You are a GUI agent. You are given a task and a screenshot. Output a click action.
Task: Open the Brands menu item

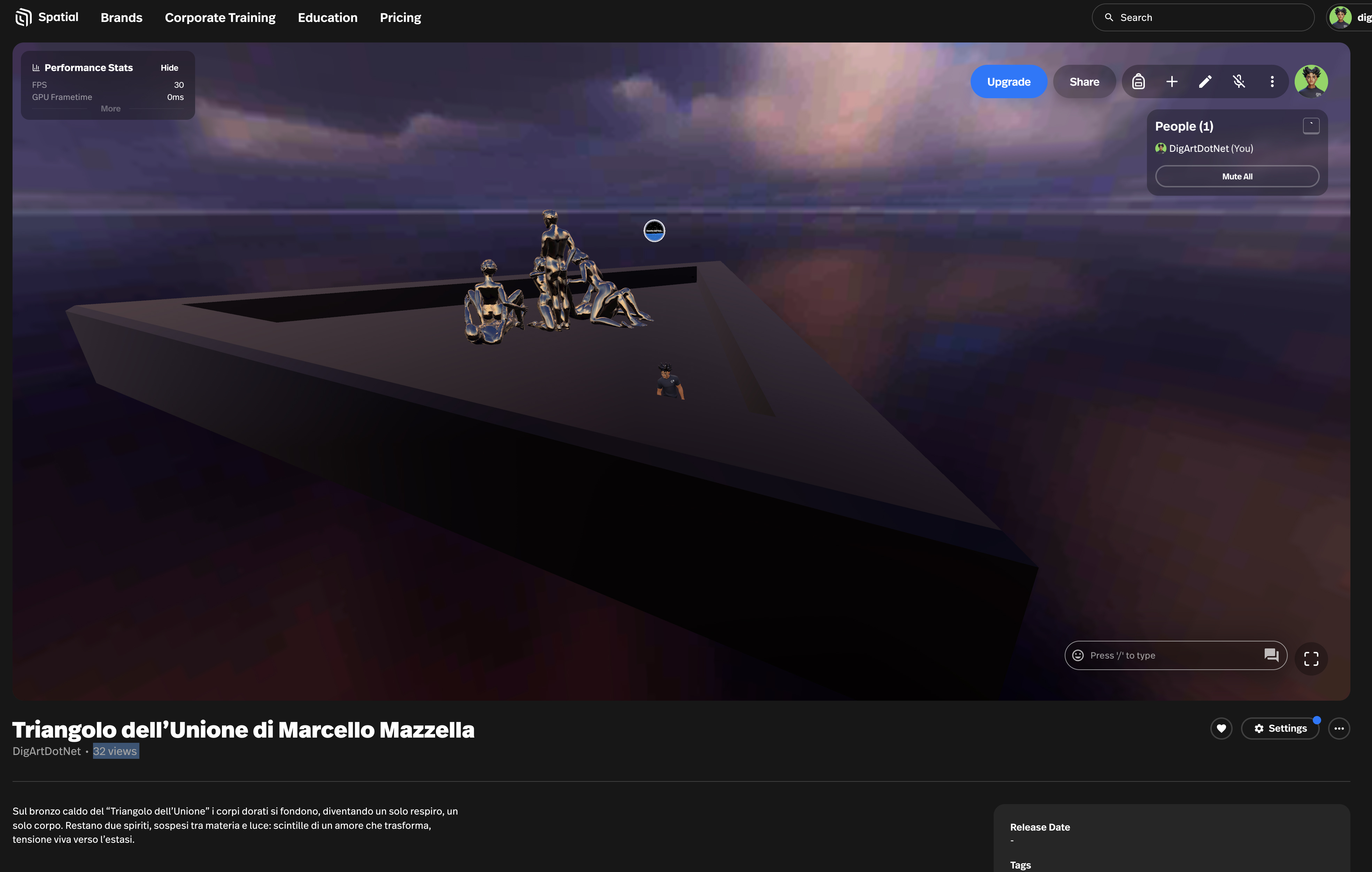(121, 18)
